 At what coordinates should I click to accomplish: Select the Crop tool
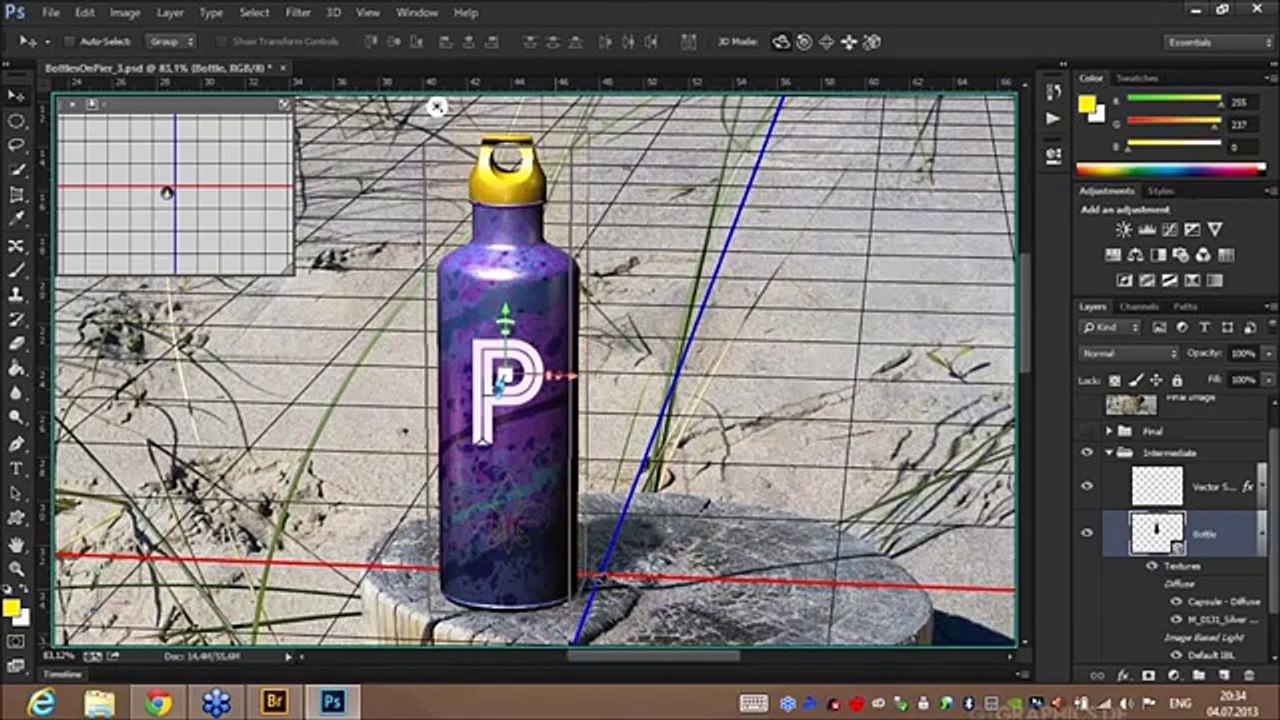point(16,196)
